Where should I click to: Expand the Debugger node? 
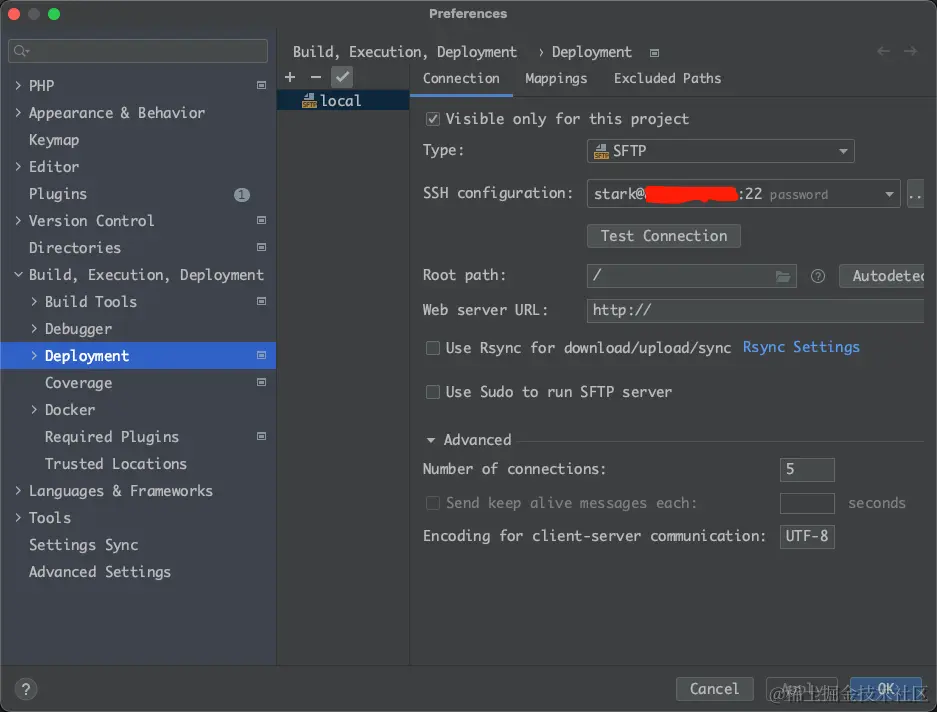[x=34, y=328]
